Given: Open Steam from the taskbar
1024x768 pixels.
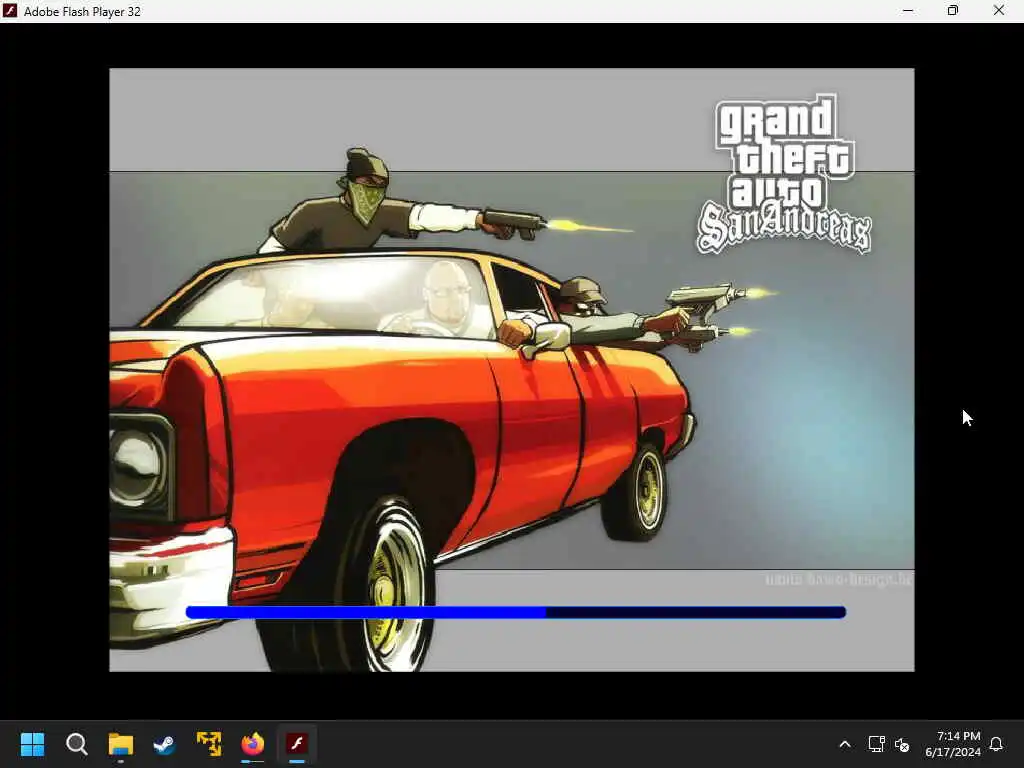Looking at the screenshot, I should coord(165,744).
